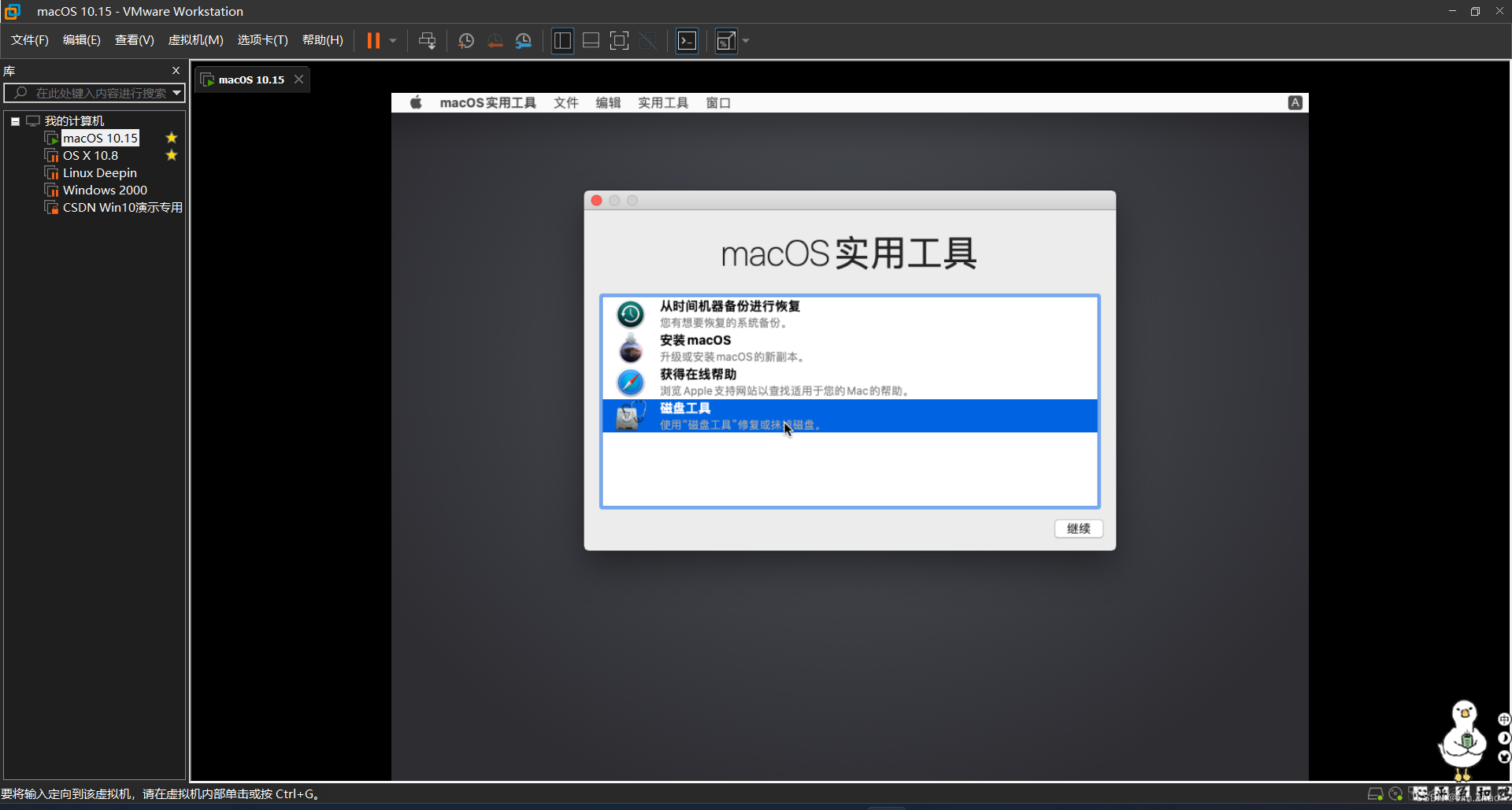Viewport: 1512px width, 810px height.
Task: Open the 编辑(E) menu in VMware
Action: tap(82, 40)
